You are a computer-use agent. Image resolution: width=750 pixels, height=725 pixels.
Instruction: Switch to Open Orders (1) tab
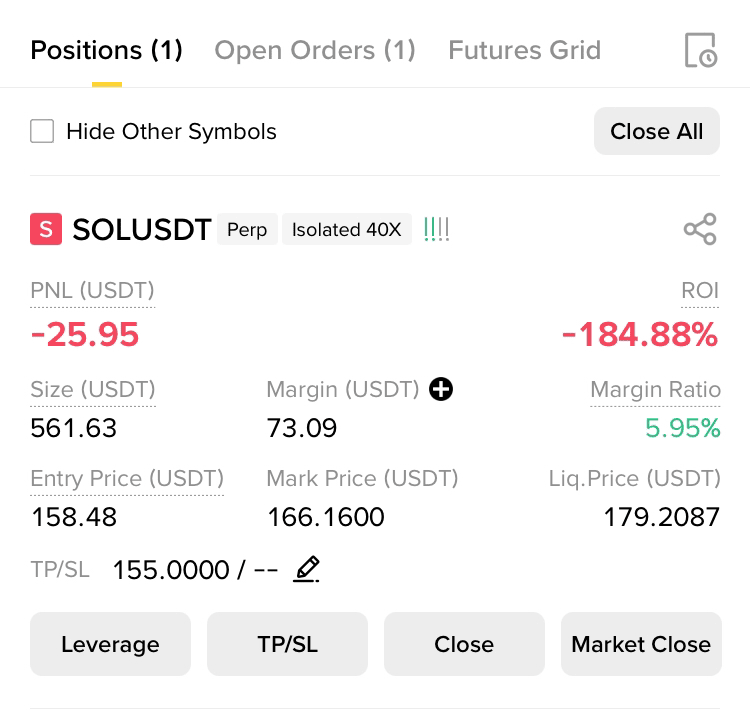315,50
